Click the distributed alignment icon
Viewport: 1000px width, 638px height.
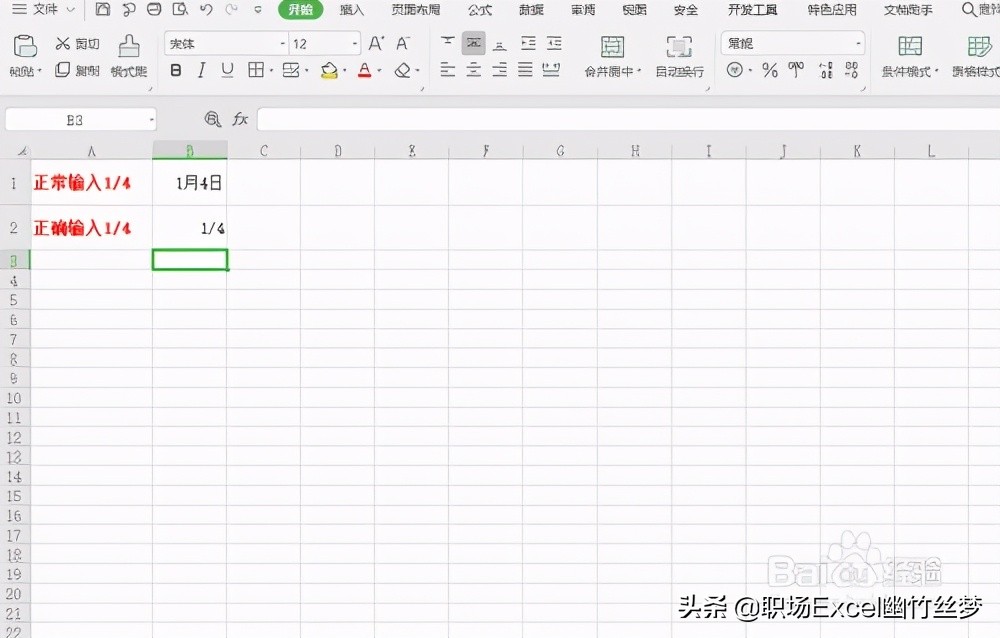click(551, 70)
